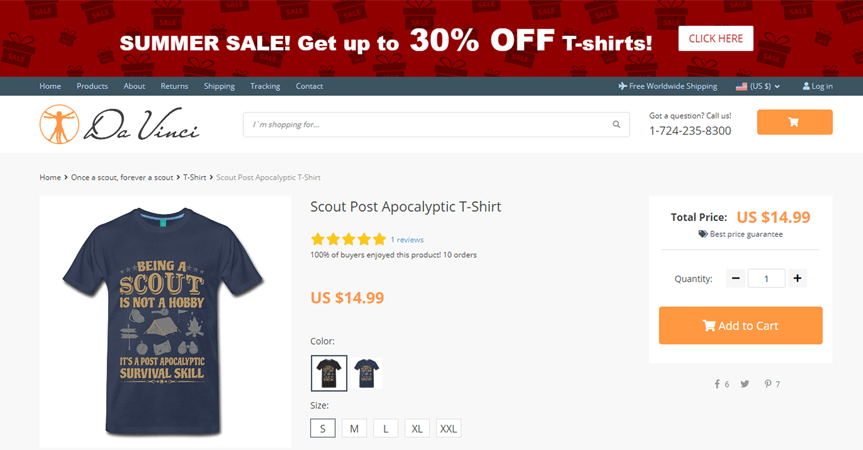Click the five-star rating icons
The image size is (863, 450).
tap(348, 240)
